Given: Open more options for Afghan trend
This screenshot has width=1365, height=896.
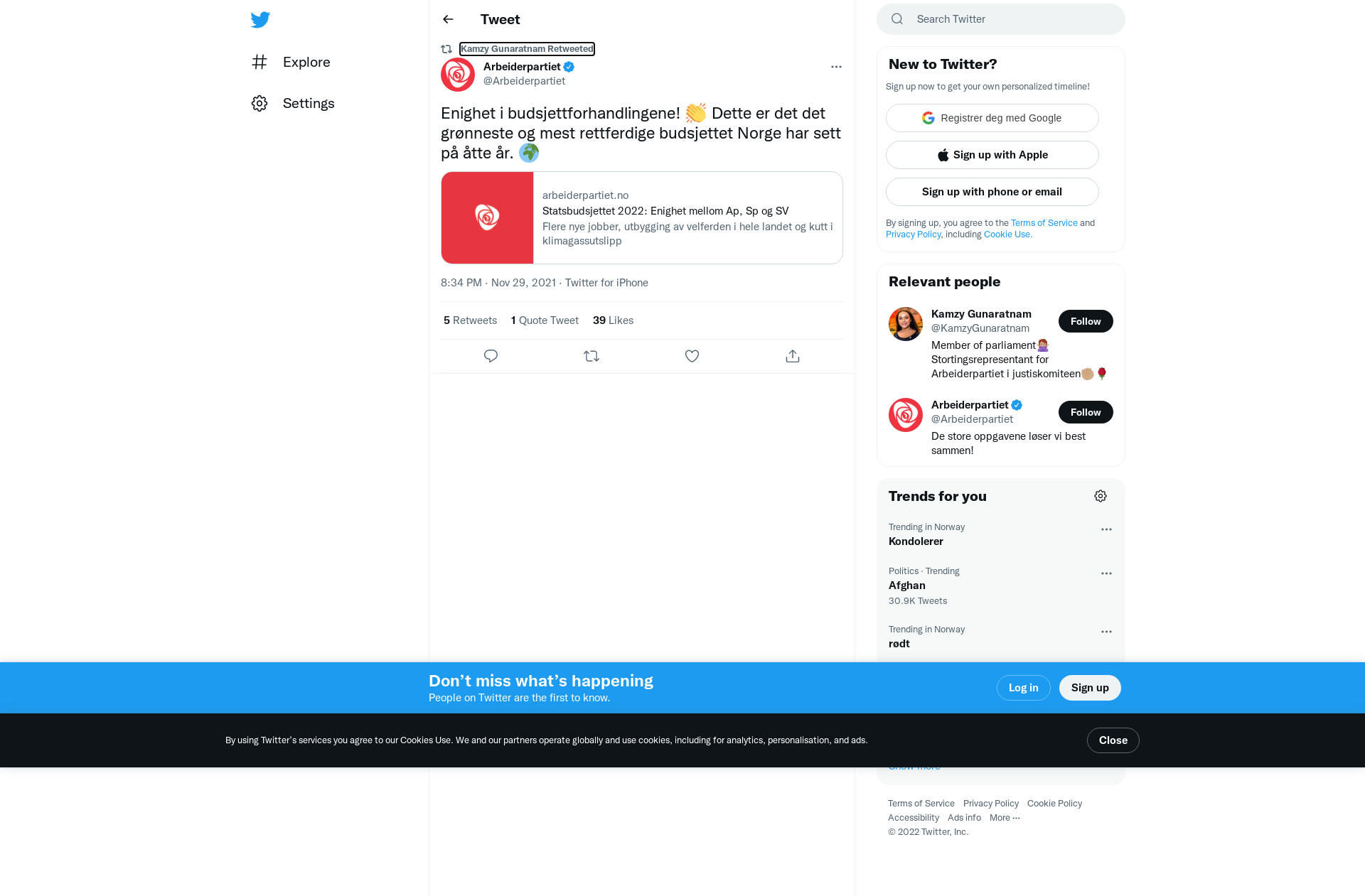Looking at the screenshot, I should (1106, 573).
